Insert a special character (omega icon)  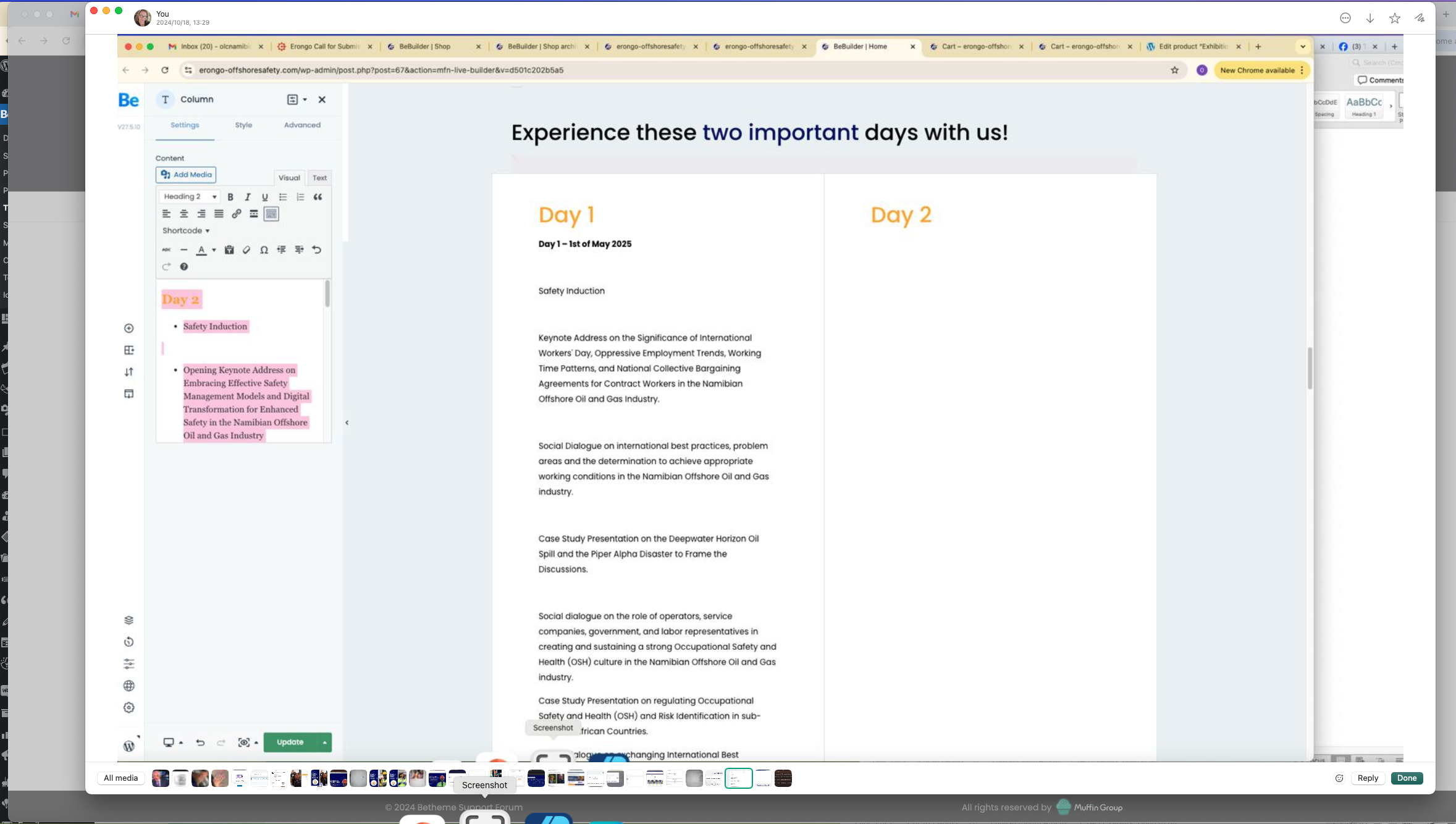tap(264, 250)
